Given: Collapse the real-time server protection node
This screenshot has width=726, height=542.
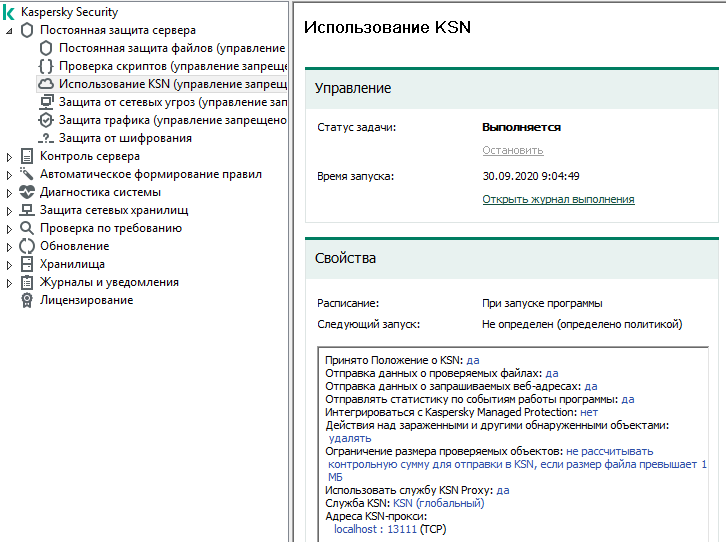Looking at the screenshot, I should pos(10,31).
